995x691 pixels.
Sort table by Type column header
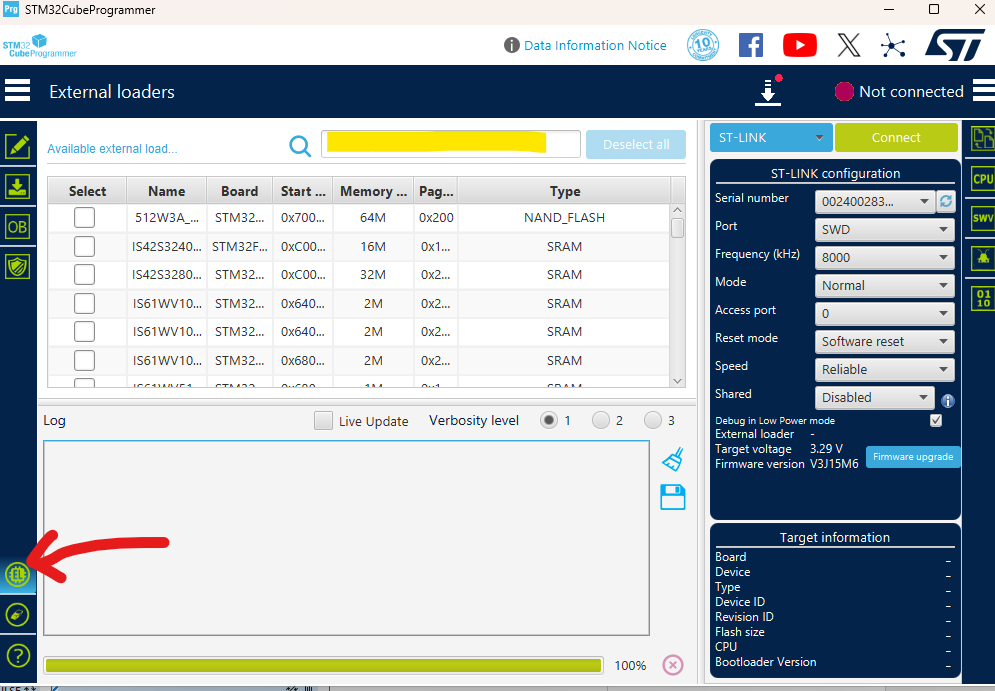tap(564, 191)
